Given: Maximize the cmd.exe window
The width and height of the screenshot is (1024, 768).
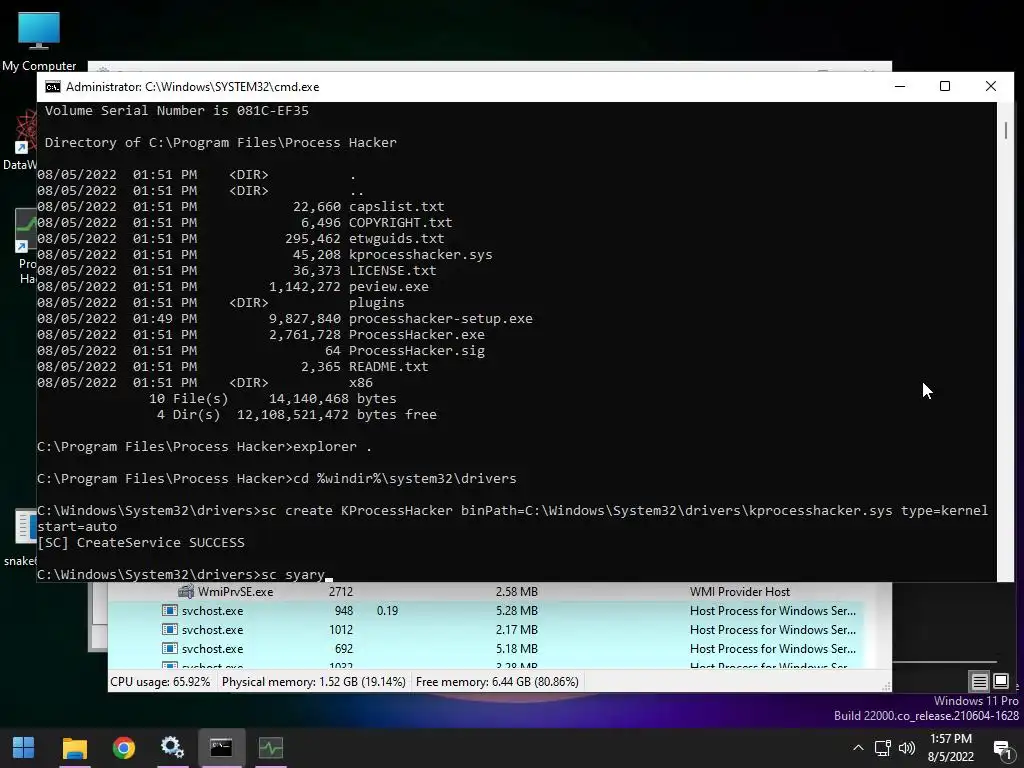Looking at the screenshot, I should click(x=945, y=86).
